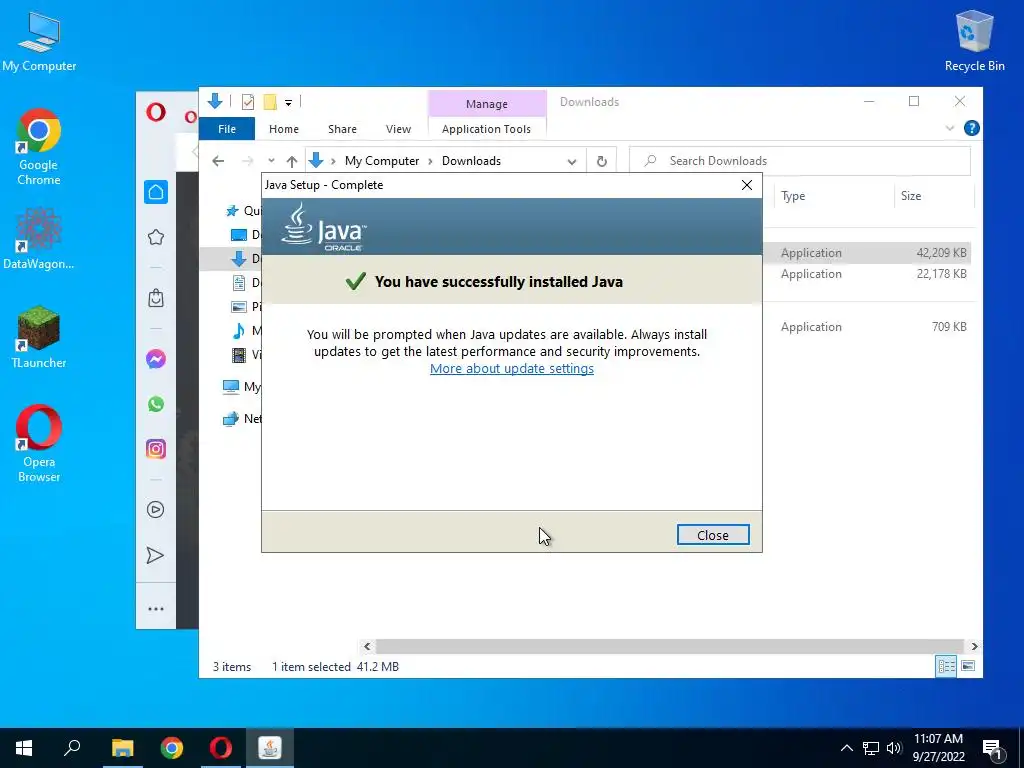The height and width of the screenshot is (768, 1024).
Task: Open Customize Quick Access Toolbar dropdown
Action: coord(288,103)
